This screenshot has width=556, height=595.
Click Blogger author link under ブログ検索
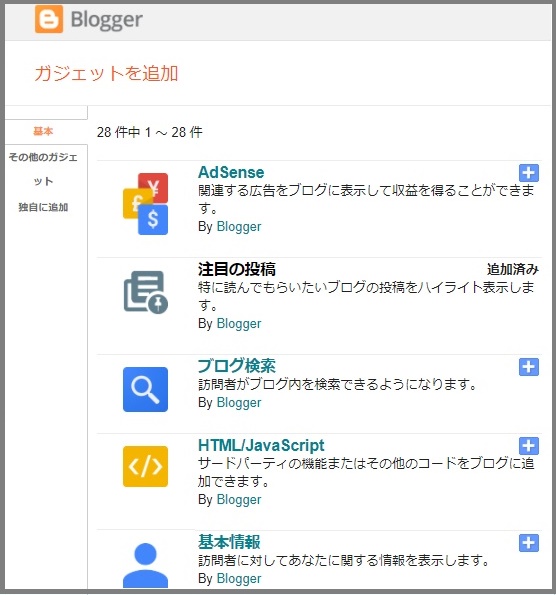coord(239,403)
